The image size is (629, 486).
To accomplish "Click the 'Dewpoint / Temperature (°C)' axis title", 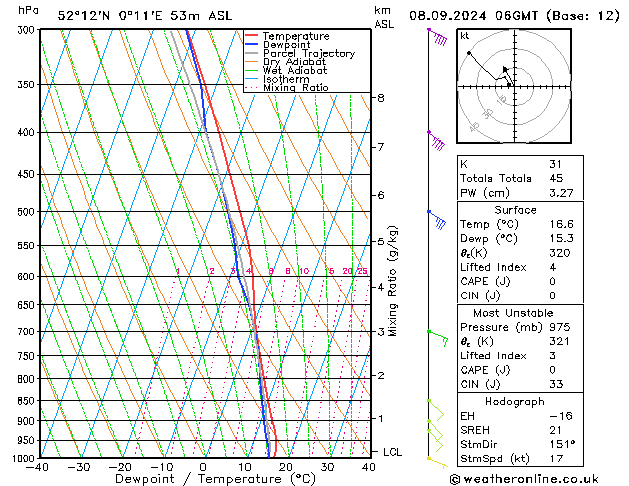I will (x=215, y=479).
